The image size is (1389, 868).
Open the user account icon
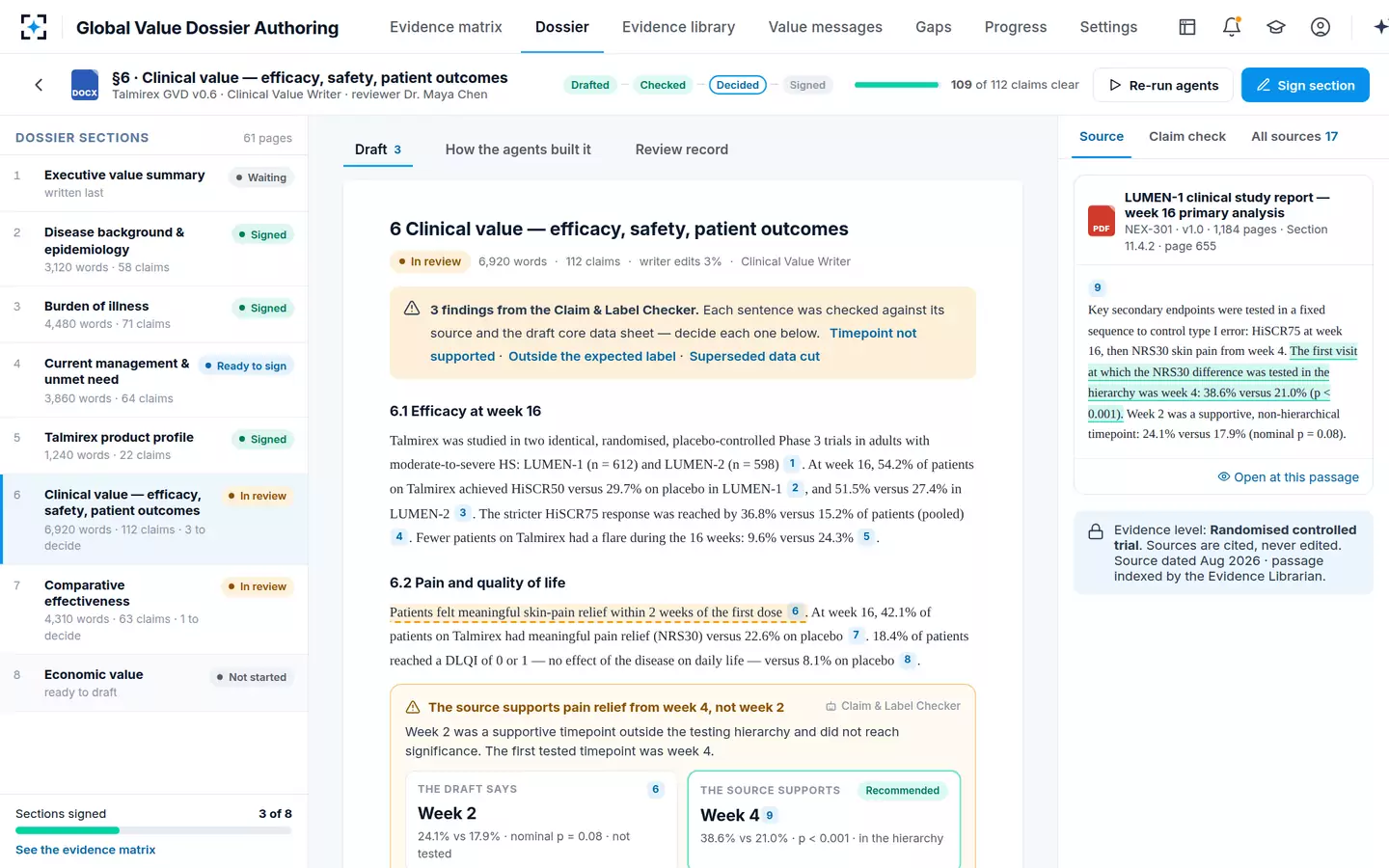(1321, 27)
